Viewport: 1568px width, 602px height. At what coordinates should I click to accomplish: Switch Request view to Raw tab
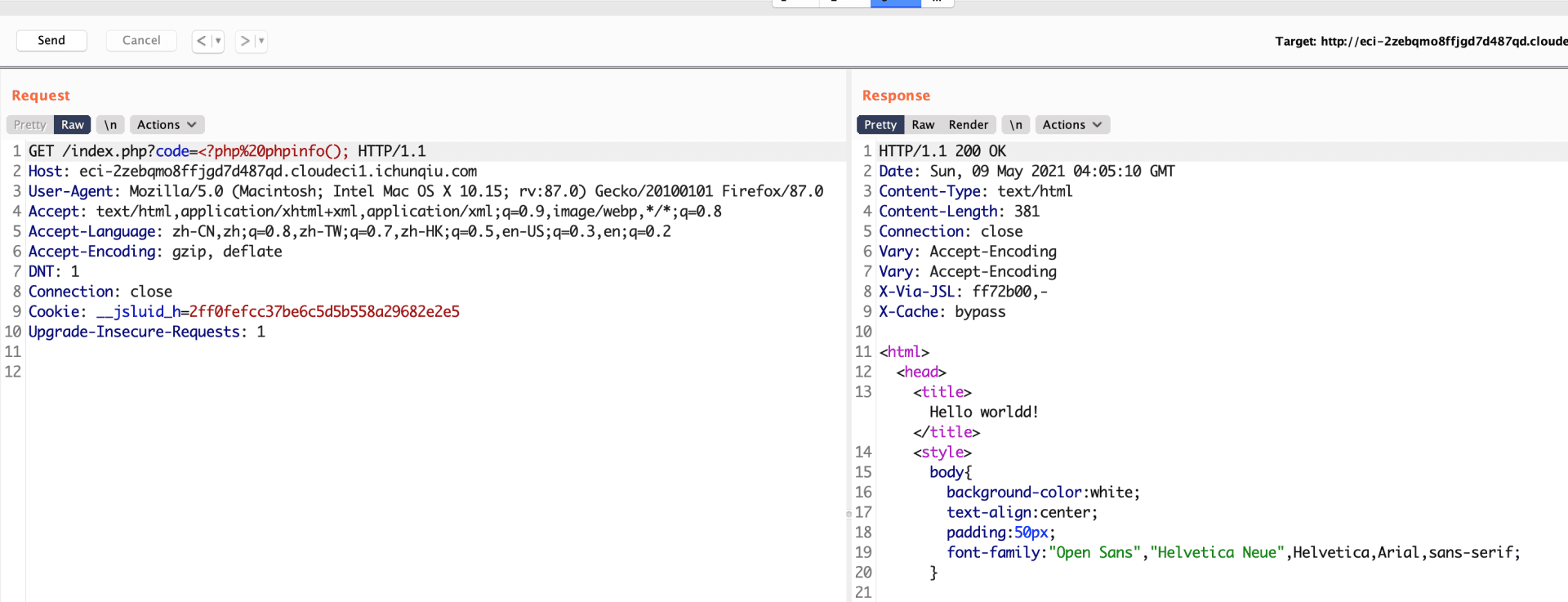click(73, 125)
